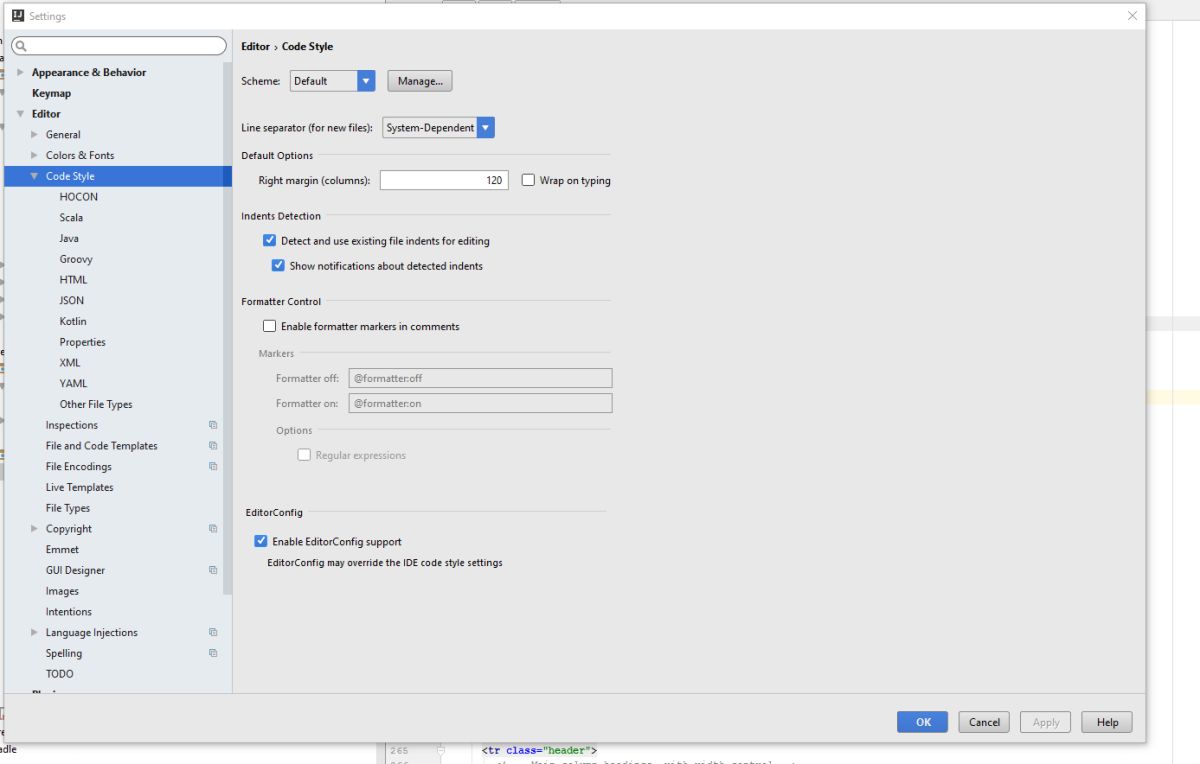Open HOCON code style settings

point(79,197)
